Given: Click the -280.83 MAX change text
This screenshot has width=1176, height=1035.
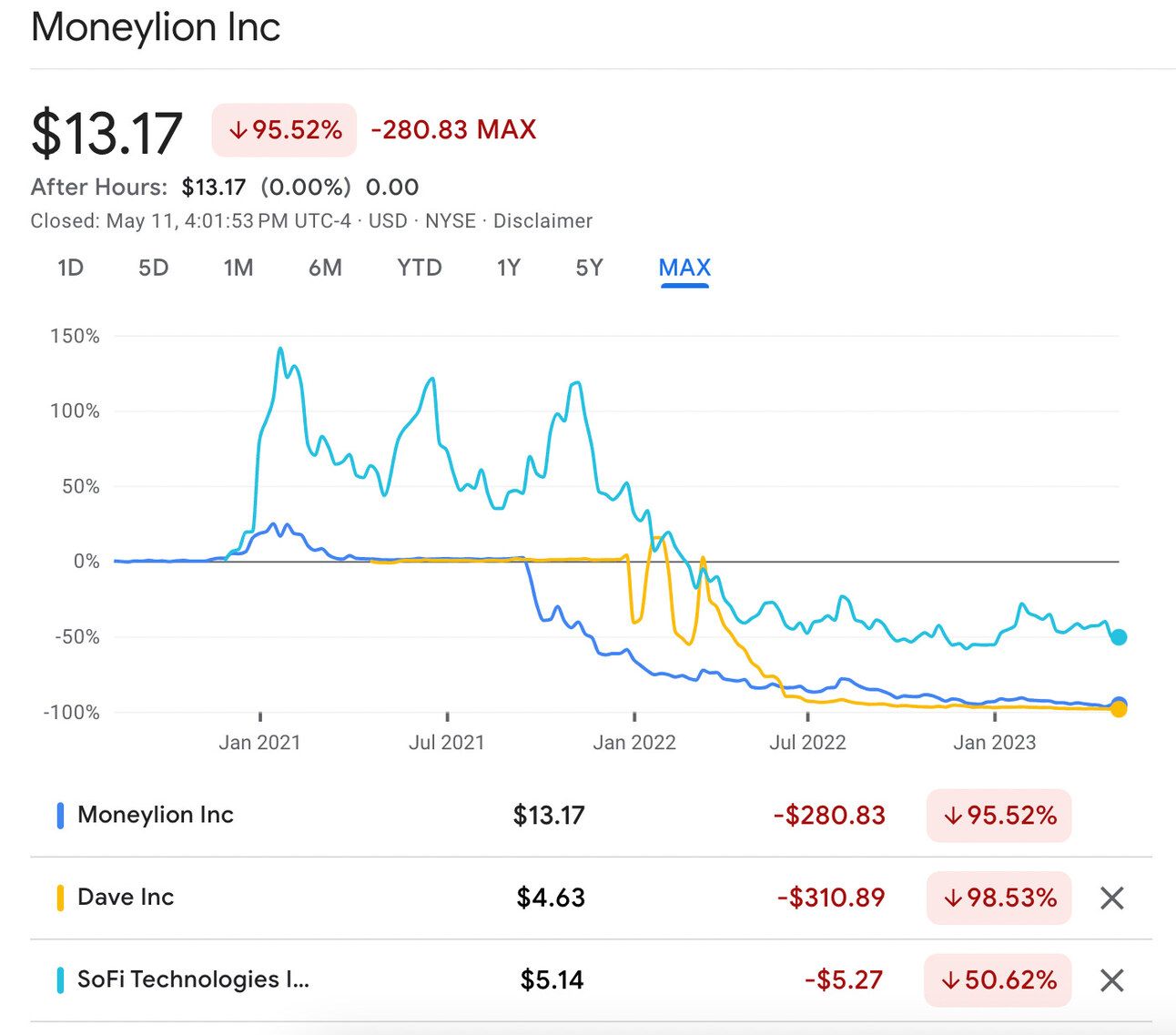Looking at the screenshot, I should tap(453, 129).
